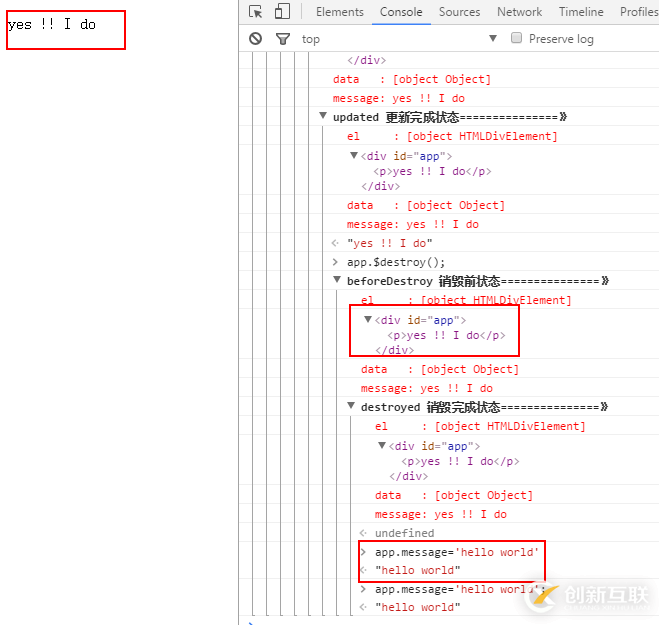This screenshot has height=625, width=659.
Task: Select the returned string "yes !! I do"
Action: point(389,243)
